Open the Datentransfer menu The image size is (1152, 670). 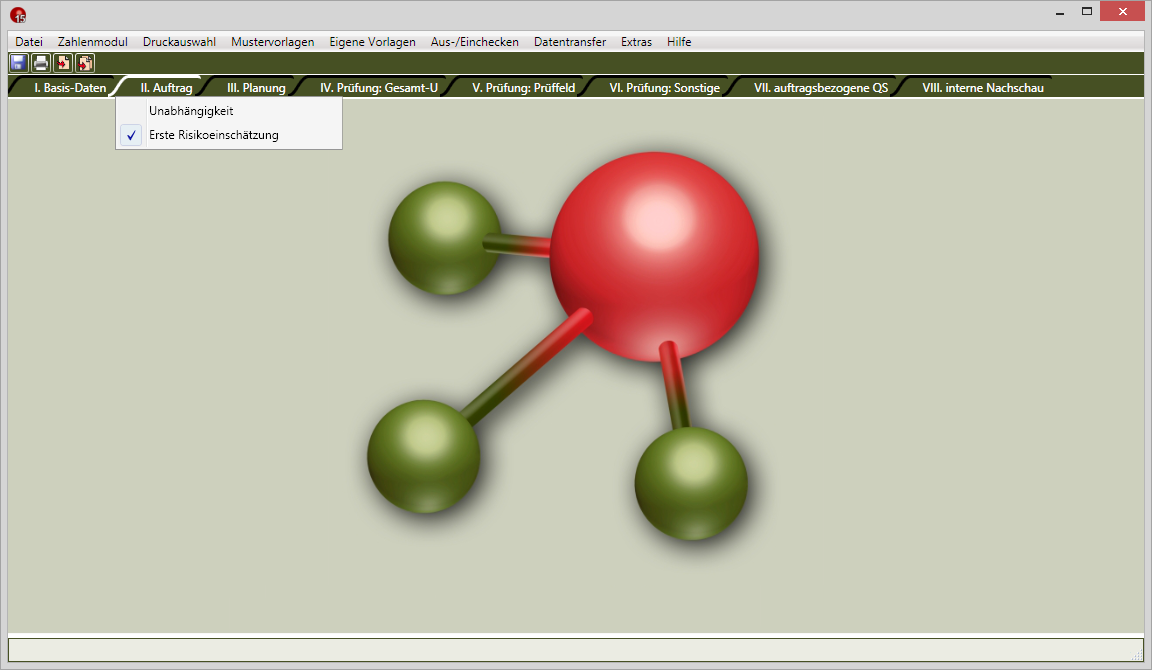(570, 42)
